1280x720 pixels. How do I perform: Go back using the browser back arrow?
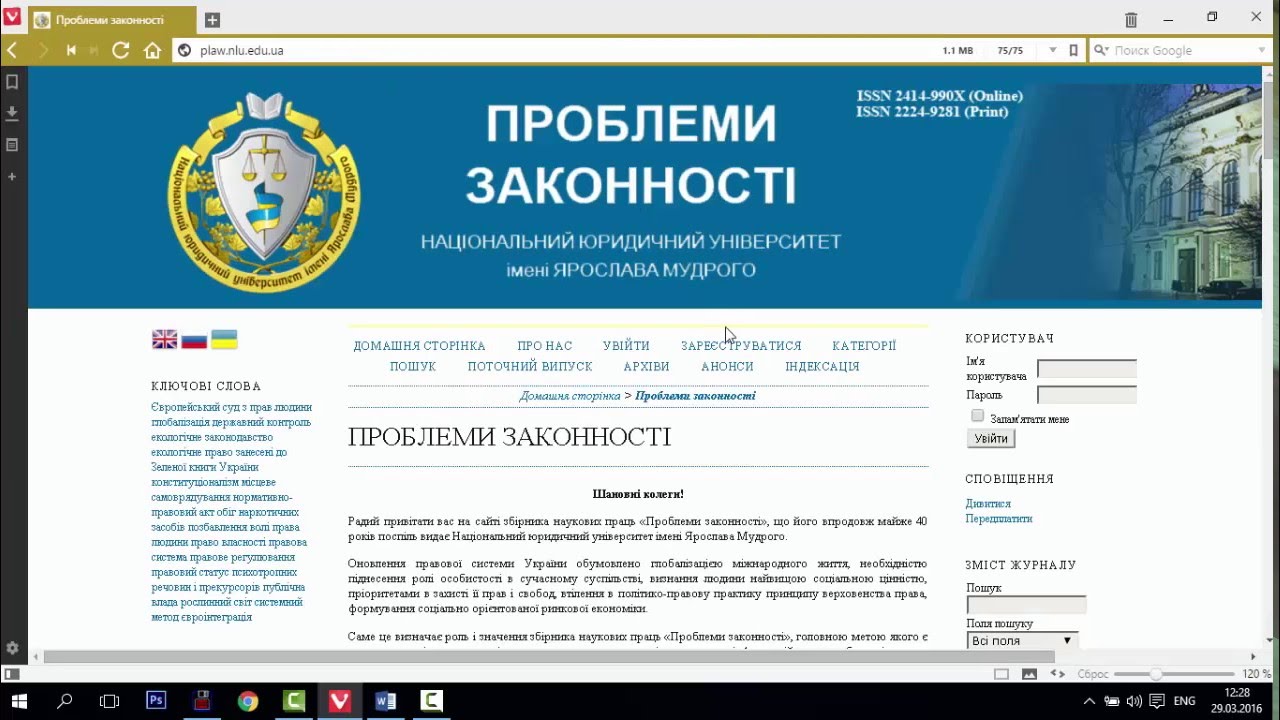(x=12, y=50)
